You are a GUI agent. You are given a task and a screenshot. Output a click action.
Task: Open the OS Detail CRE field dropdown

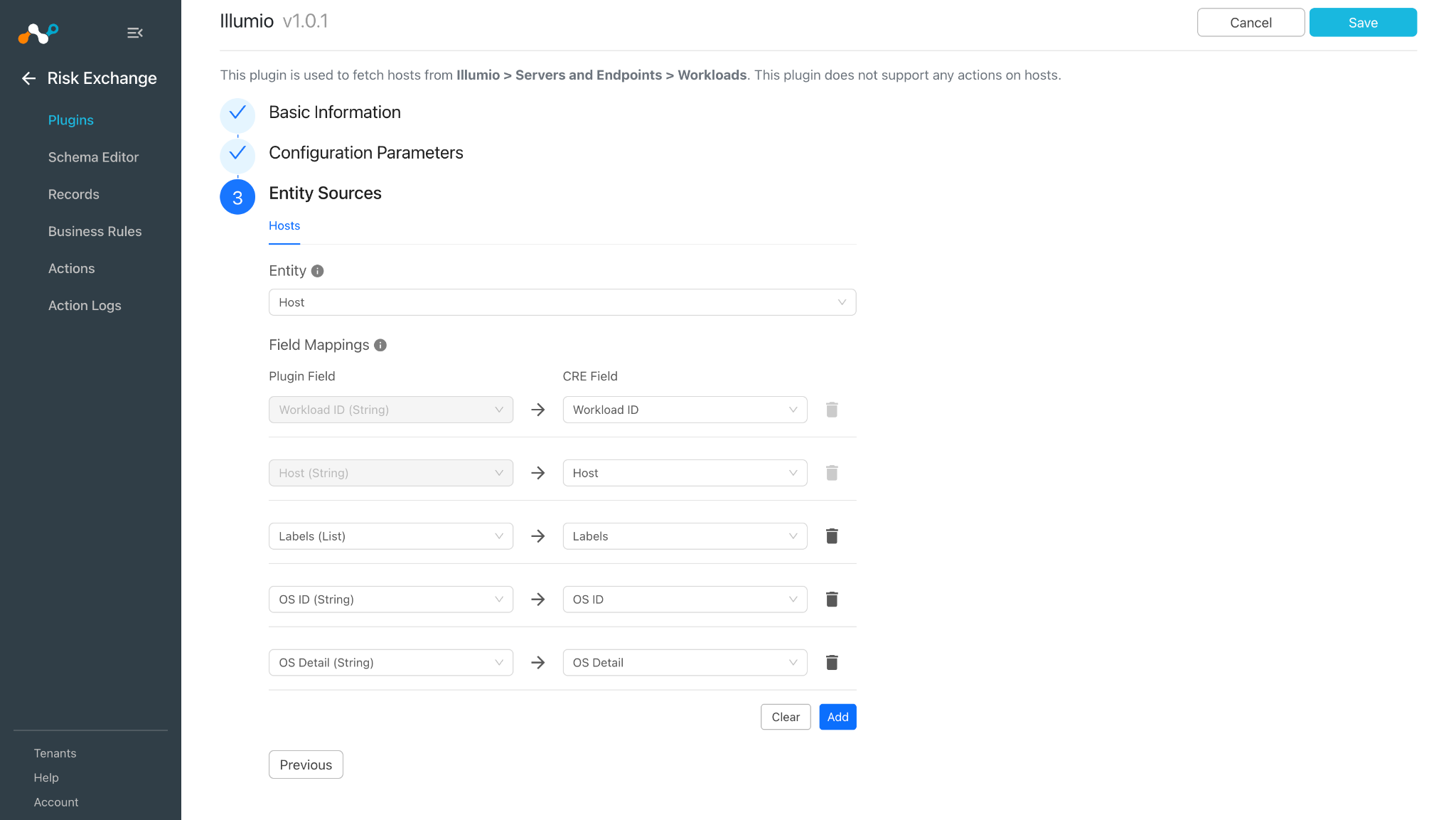pos(685,663)
